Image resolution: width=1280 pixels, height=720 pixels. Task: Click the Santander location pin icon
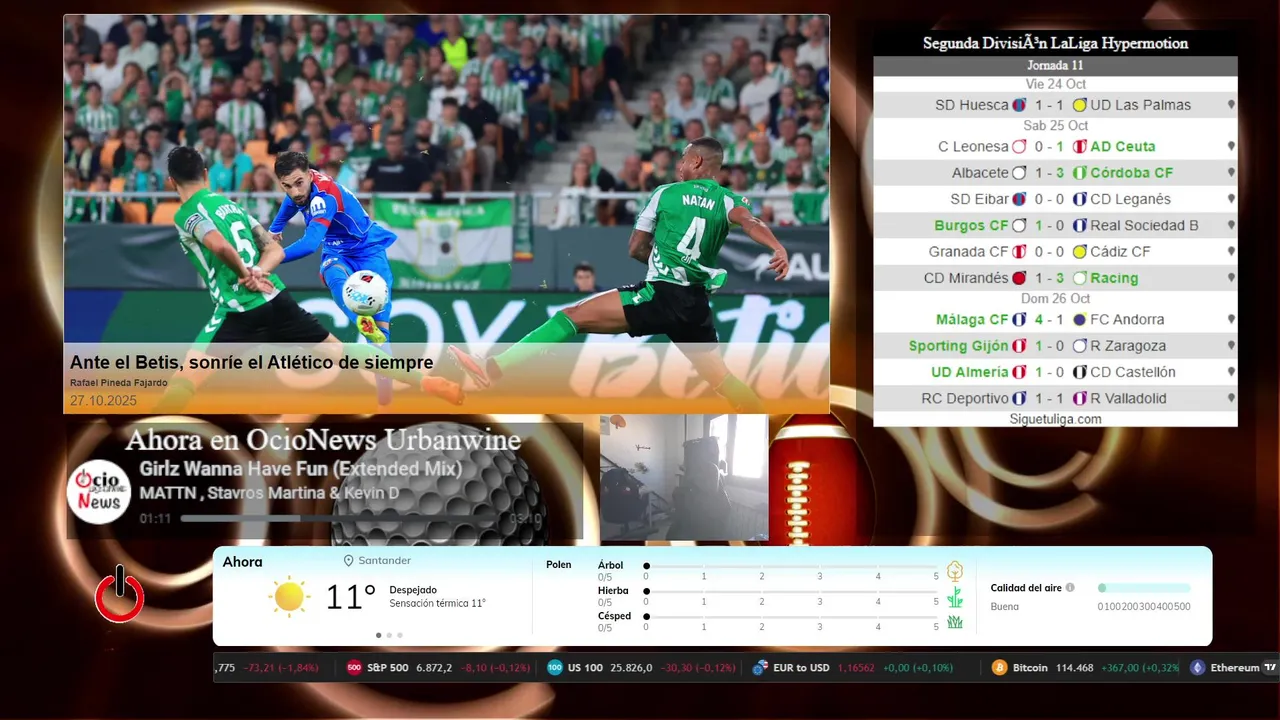(349, 561)
